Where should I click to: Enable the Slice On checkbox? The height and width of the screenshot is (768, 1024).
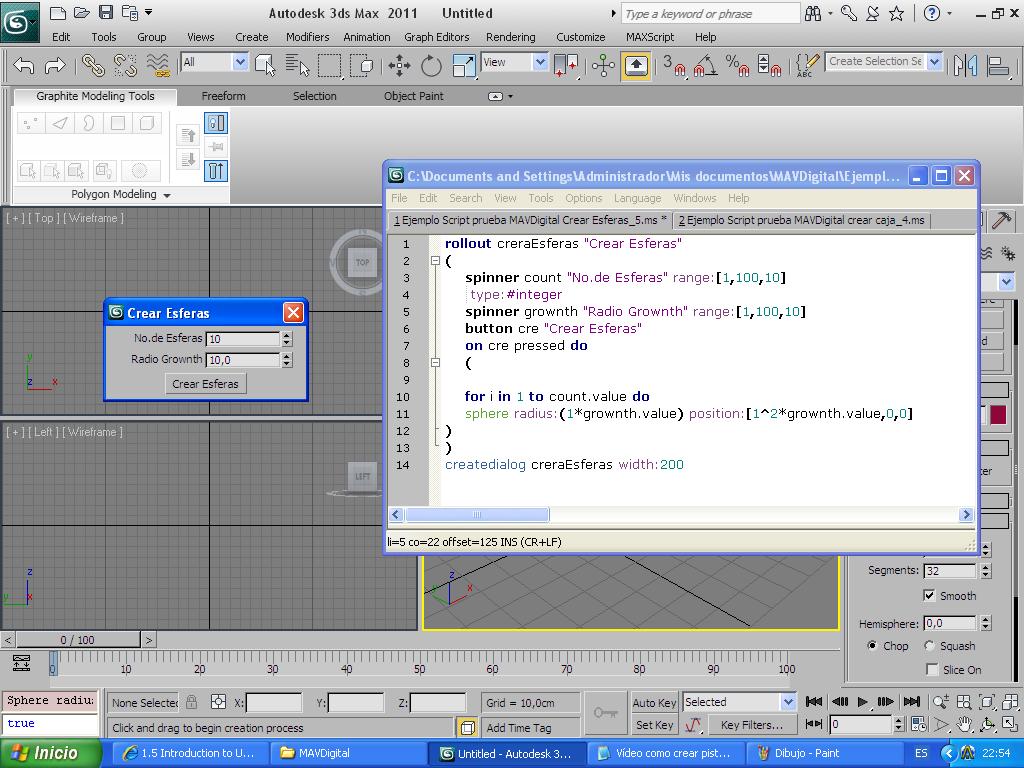[x=932, y=670]
